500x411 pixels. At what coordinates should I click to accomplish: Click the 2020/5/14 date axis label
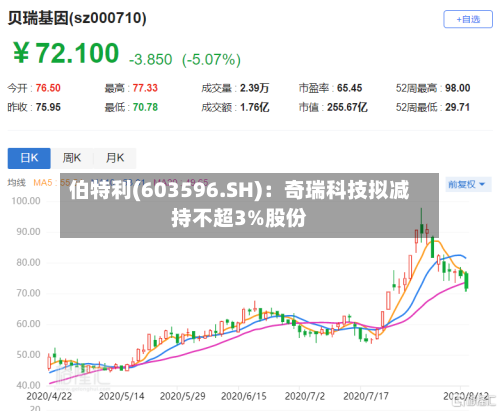click(121, 396)
